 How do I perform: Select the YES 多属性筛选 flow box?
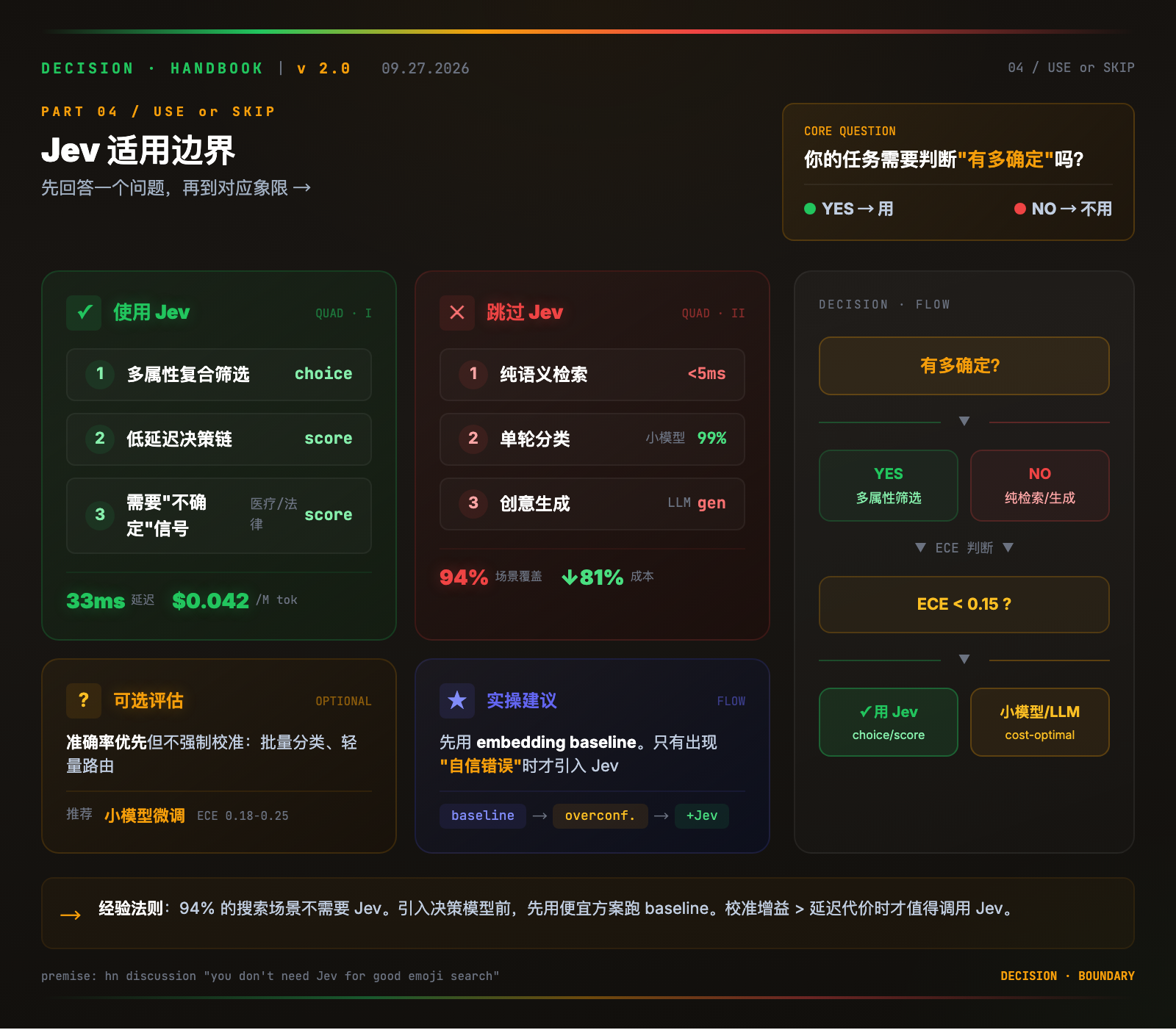coord(889,486)
